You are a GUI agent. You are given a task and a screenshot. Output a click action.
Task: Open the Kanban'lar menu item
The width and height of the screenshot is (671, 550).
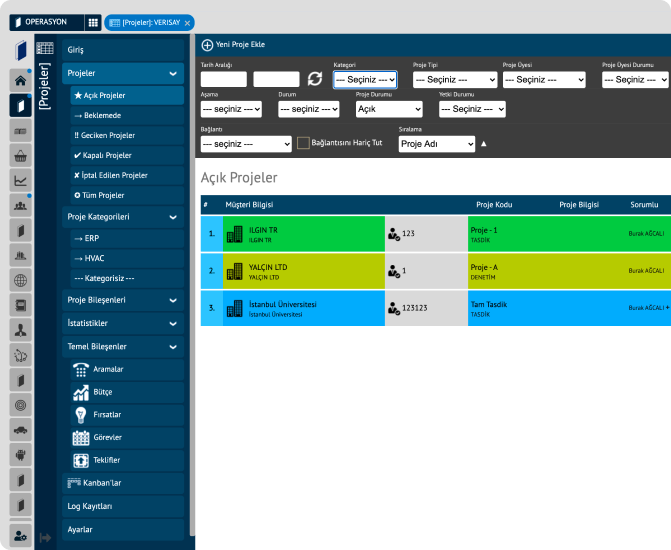point(123,483)
